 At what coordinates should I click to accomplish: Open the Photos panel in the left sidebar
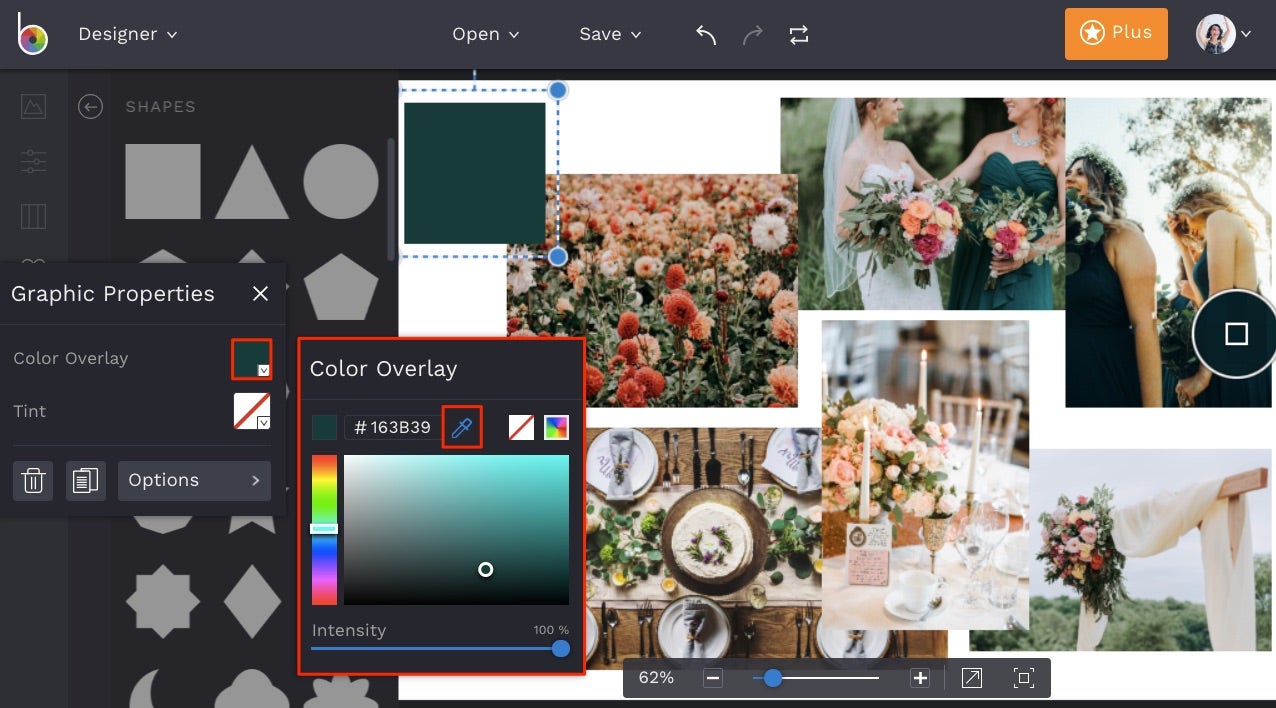(33, 106)
